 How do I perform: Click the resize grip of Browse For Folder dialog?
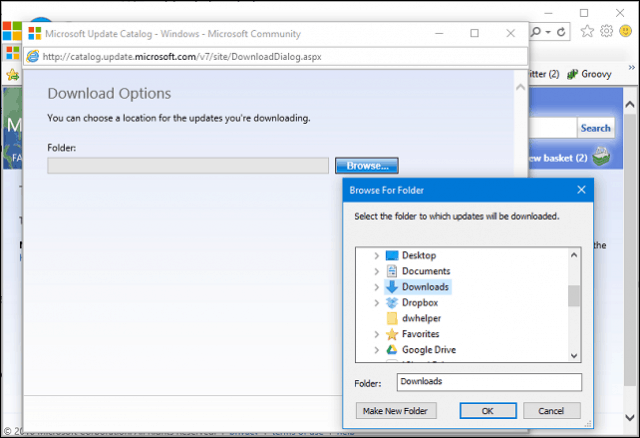tap(588, 424)
